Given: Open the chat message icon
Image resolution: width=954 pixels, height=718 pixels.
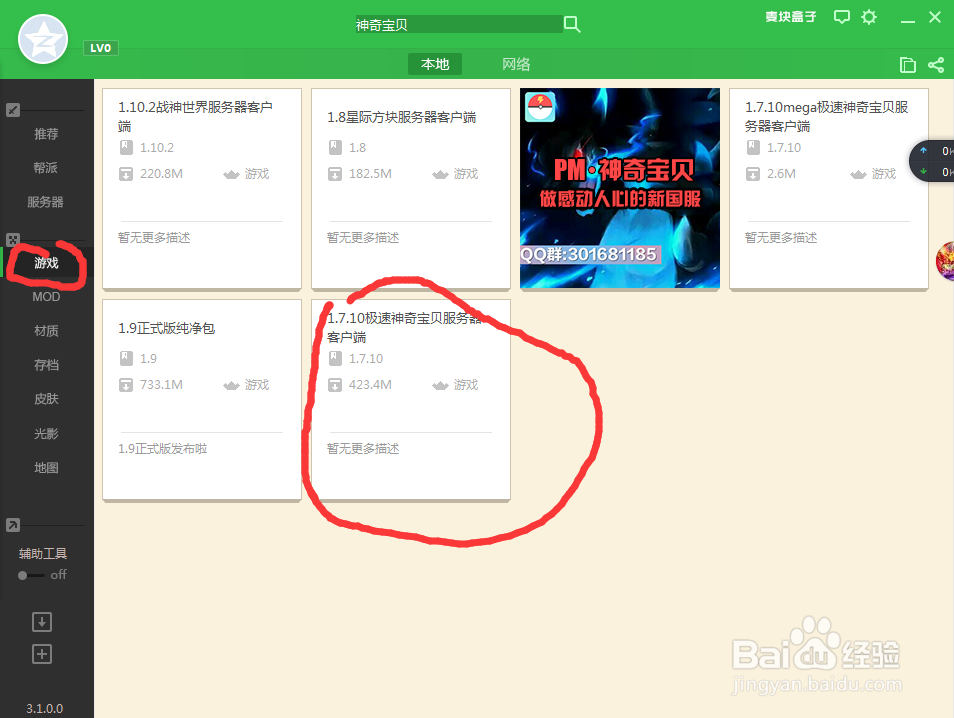Looking at the screenshot, I should (841, 17).
